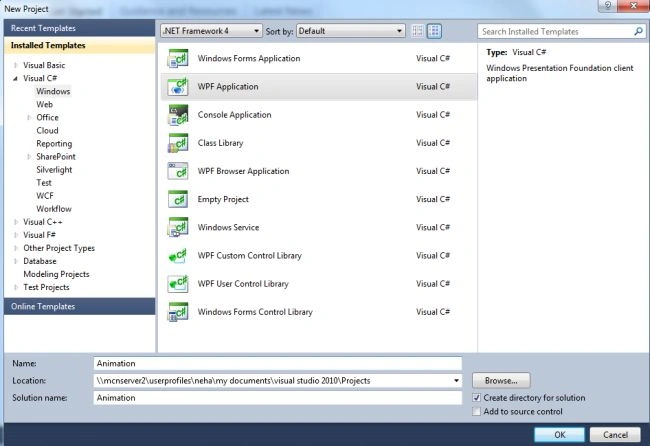The width and height of the screenshot is (650, 446).
Task: Click the Search Installed Templates box
Action: click(561, 32)
